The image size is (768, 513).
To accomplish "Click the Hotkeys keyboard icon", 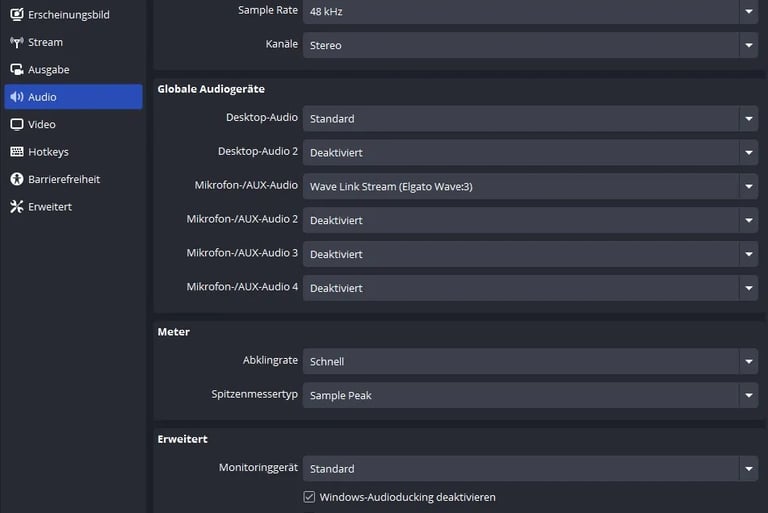I will (17, 151).
